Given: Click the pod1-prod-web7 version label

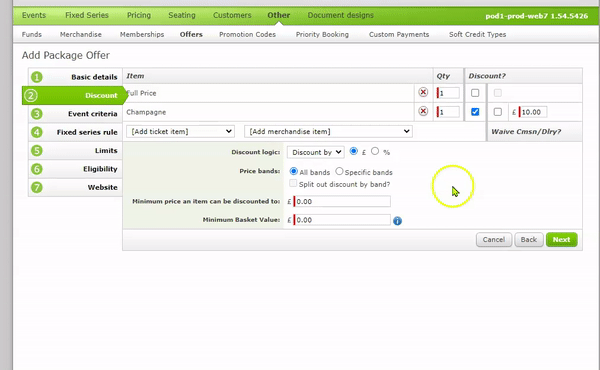Looking at the screenshot, I should click(536, 16).
